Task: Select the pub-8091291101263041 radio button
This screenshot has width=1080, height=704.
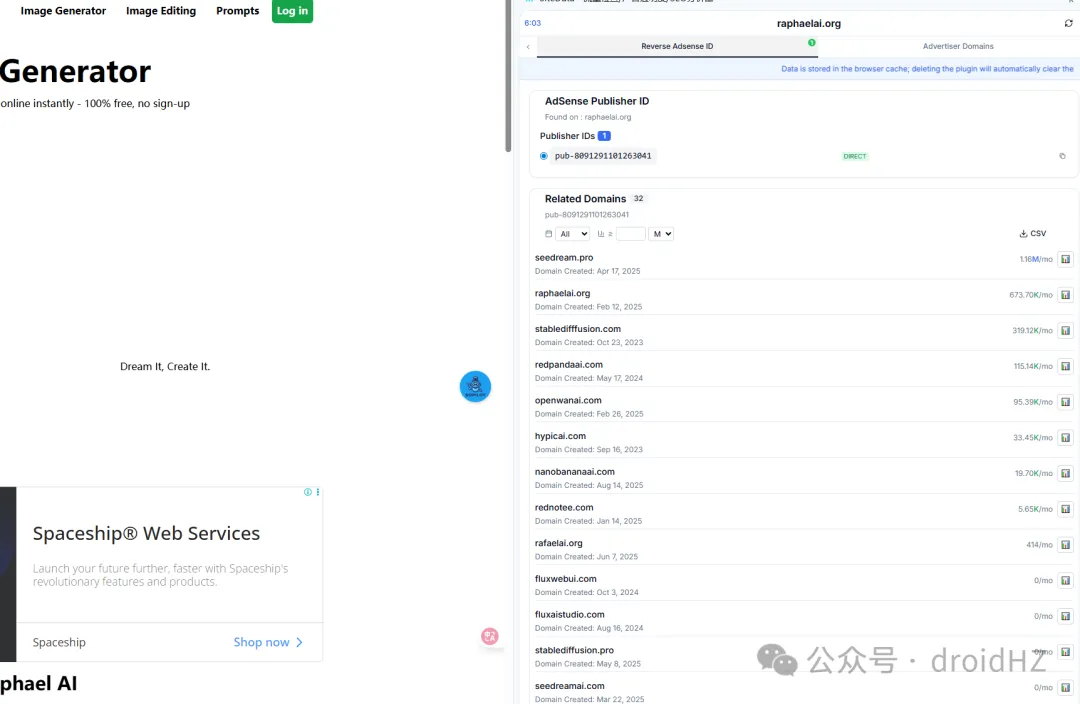Action: [544, 156]
